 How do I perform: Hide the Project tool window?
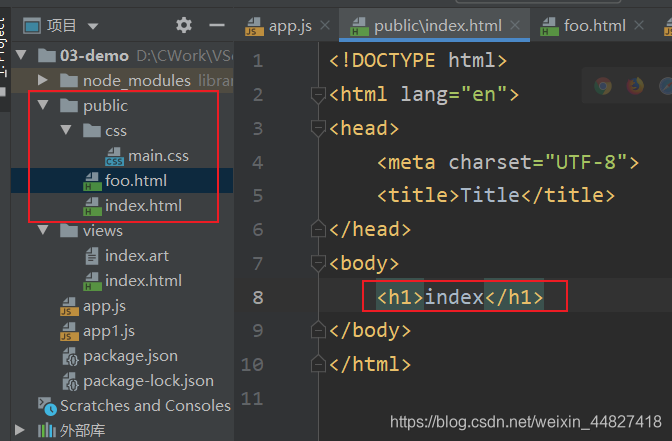(x=217, y=25)
